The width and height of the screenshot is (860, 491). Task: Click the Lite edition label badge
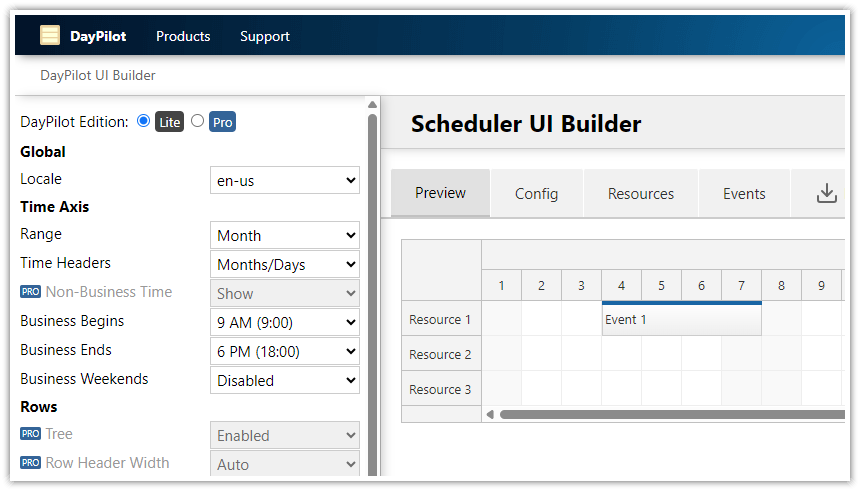pyautogui.click(x=169, y=122)
